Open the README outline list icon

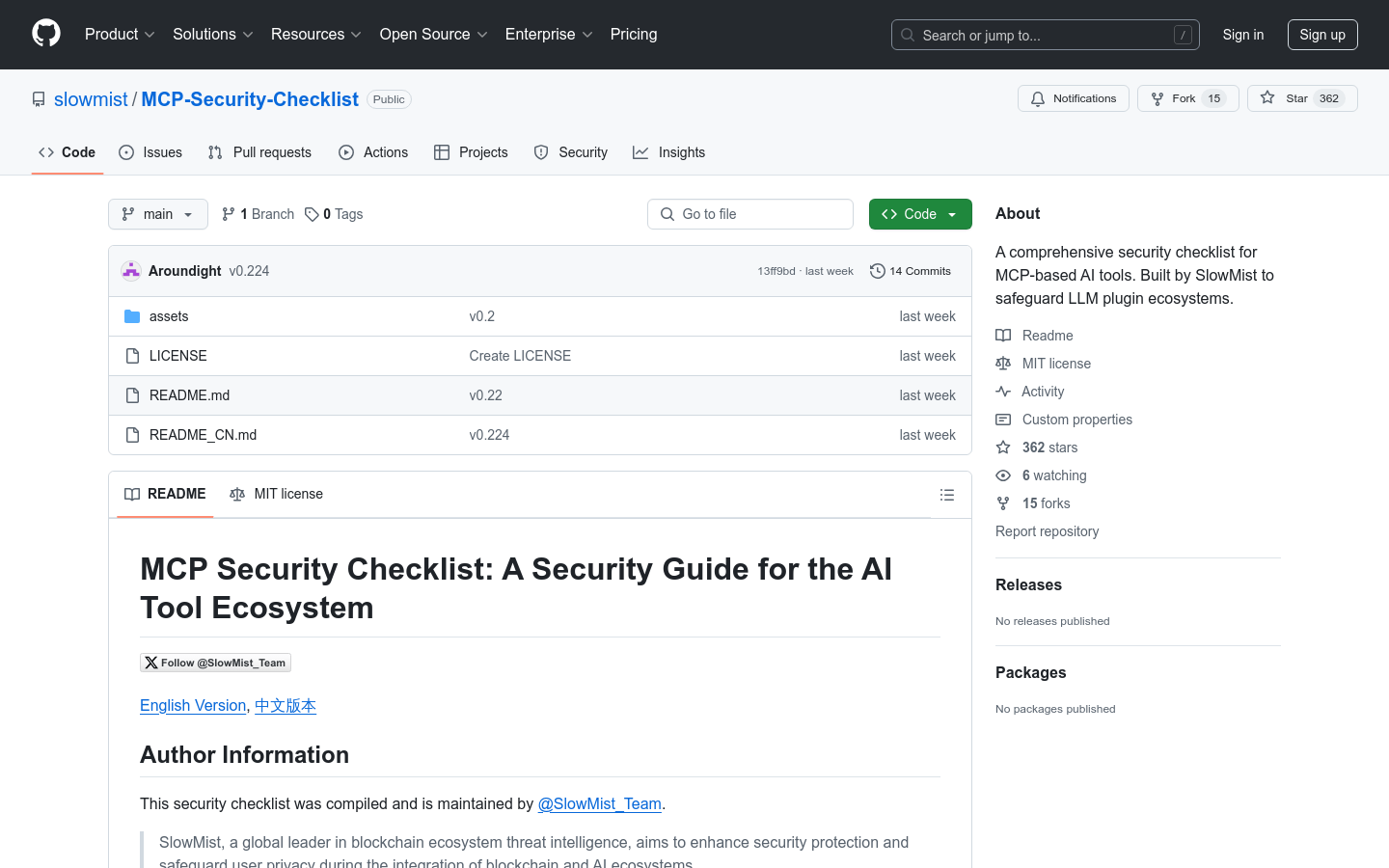coord(947,495)
